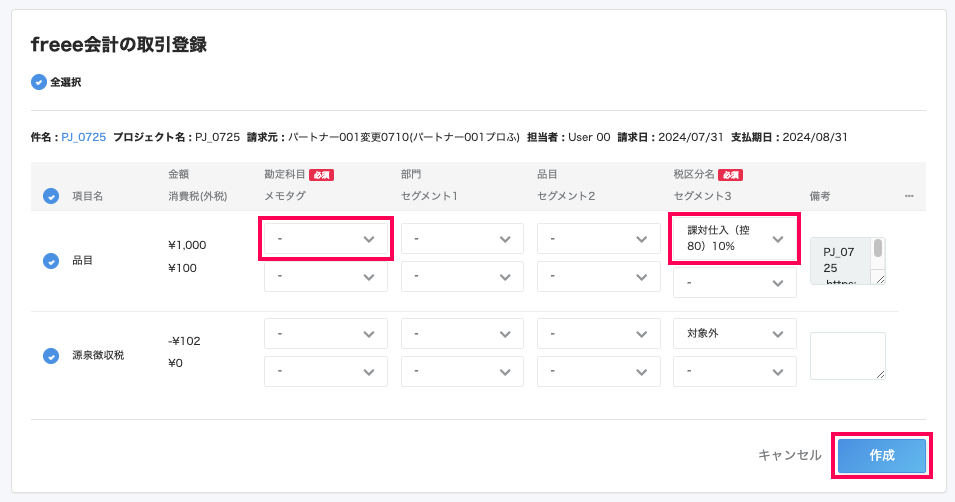Open the PJ_0725 件名 link
Screen dimensions: 955x502
(x=83, y=137)
